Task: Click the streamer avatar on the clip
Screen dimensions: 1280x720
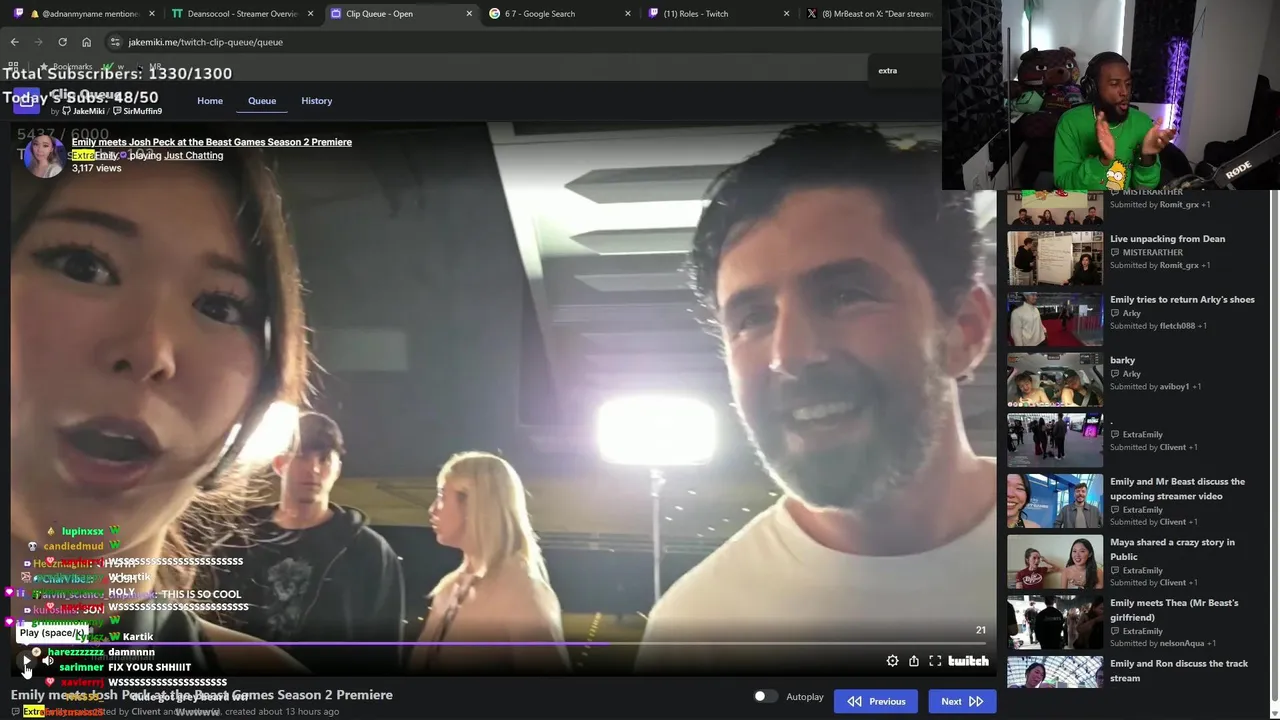Action: [x=44, y=157]
